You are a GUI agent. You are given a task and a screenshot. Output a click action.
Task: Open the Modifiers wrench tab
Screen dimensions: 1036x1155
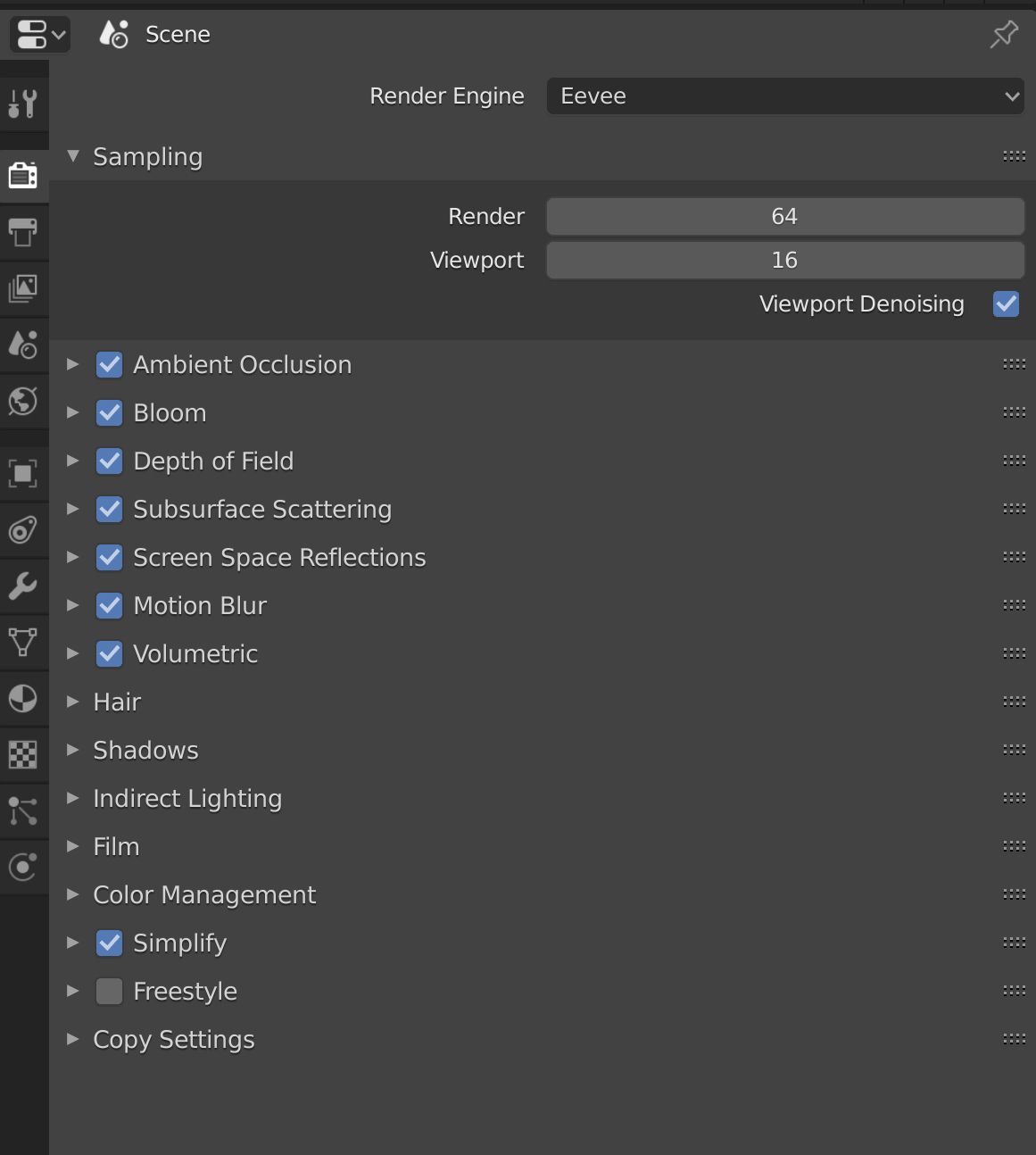coord(23,586)
